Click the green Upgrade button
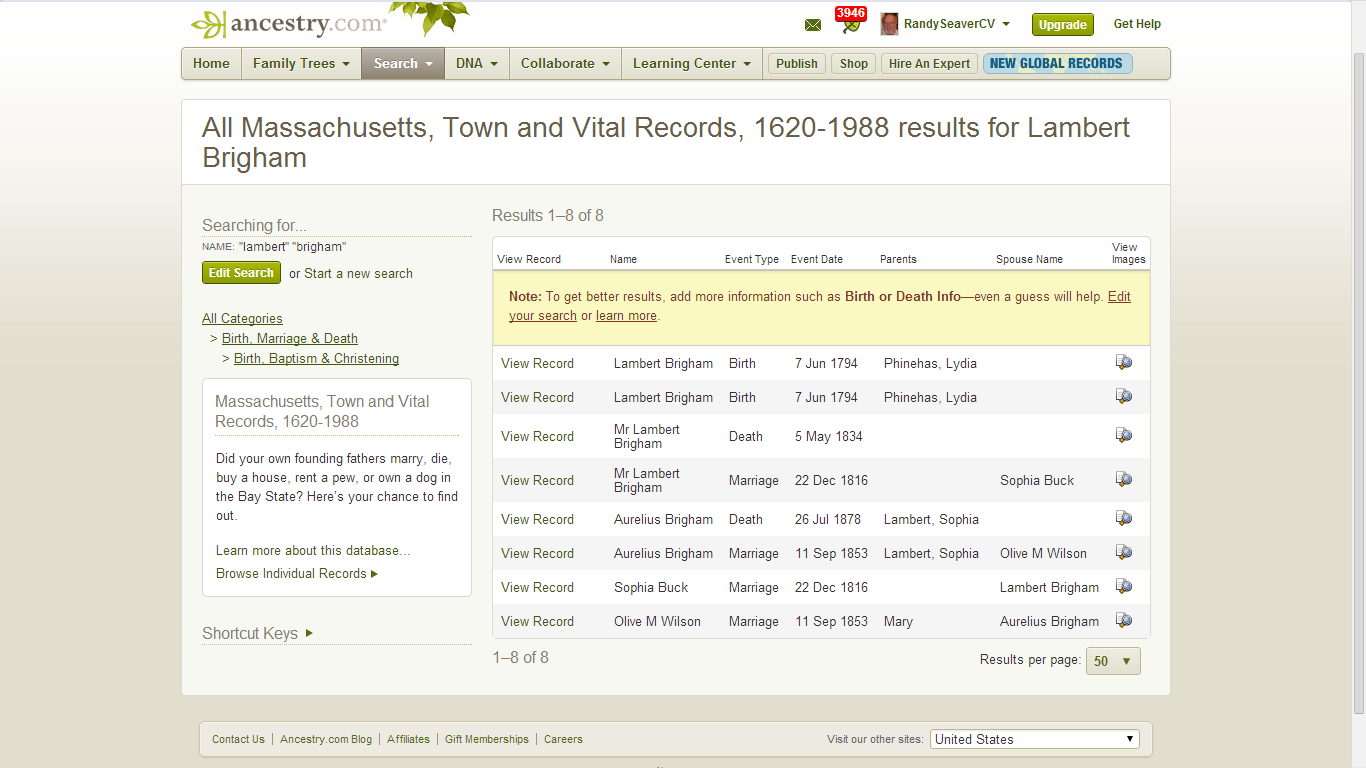1366x768 pixels. pos(1062,25)
